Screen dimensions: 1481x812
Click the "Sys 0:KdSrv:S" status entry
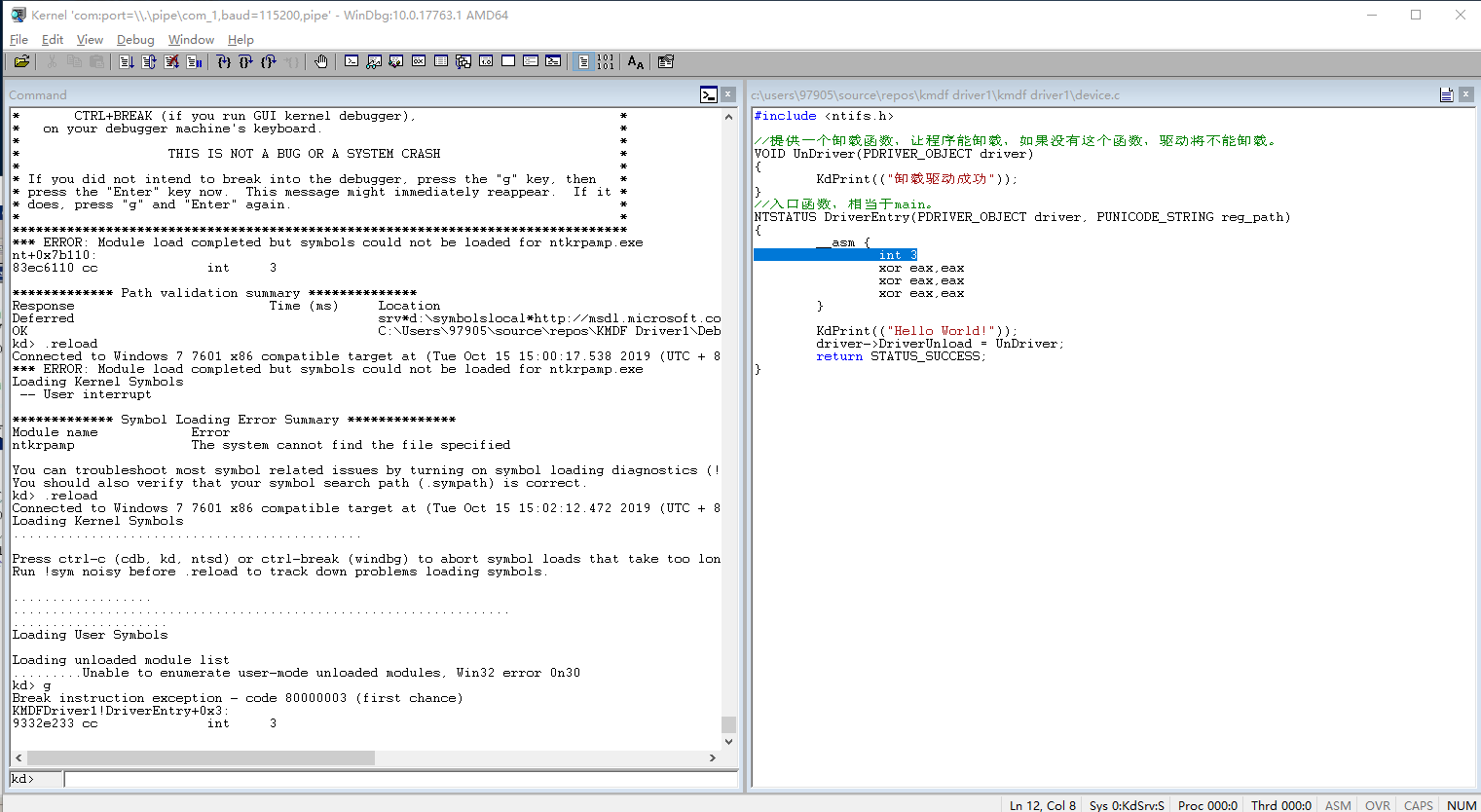point(1127,805)
